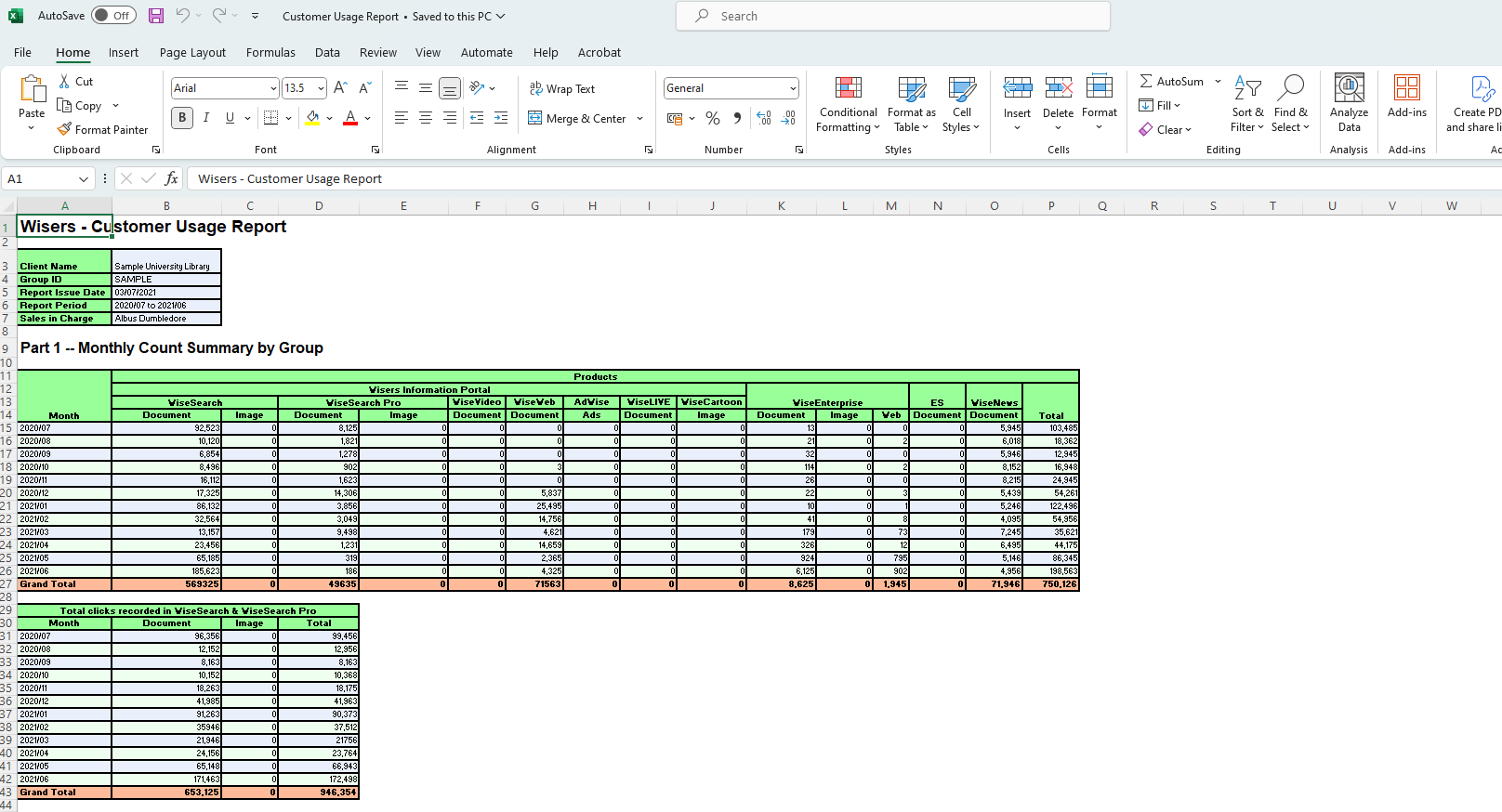Viewport: 1502px width, 812px height.
Task: Switch to the Data tab
Action: click(327, 53)
